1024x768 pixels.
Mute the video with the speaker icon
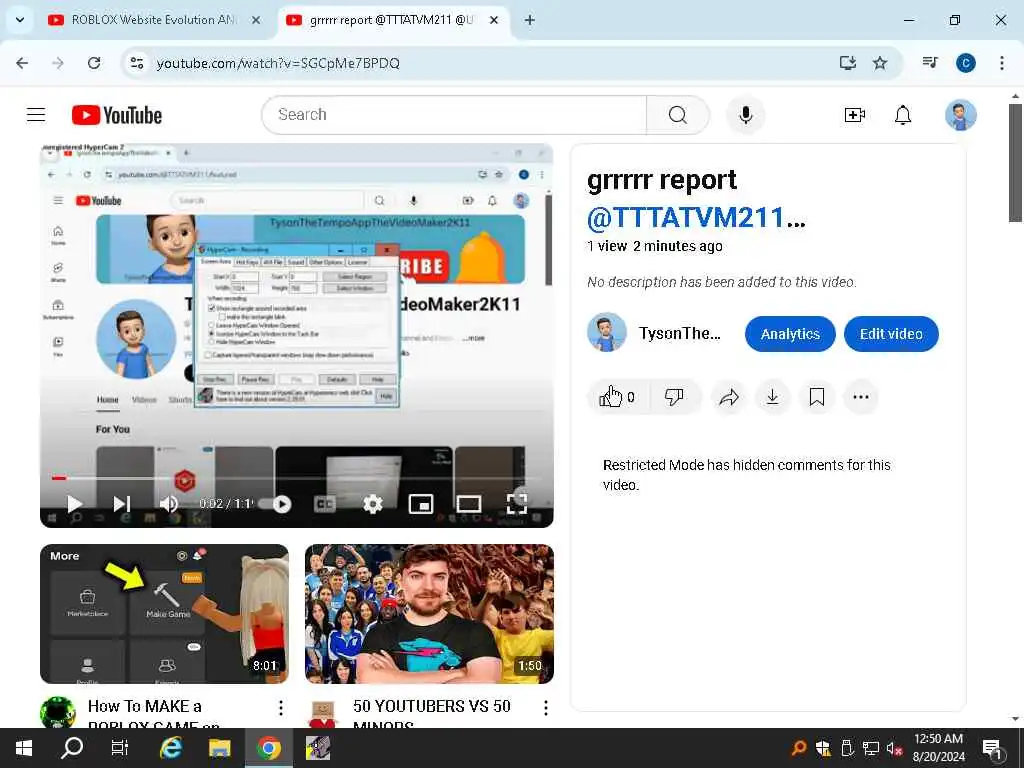(x=168, y=504)
